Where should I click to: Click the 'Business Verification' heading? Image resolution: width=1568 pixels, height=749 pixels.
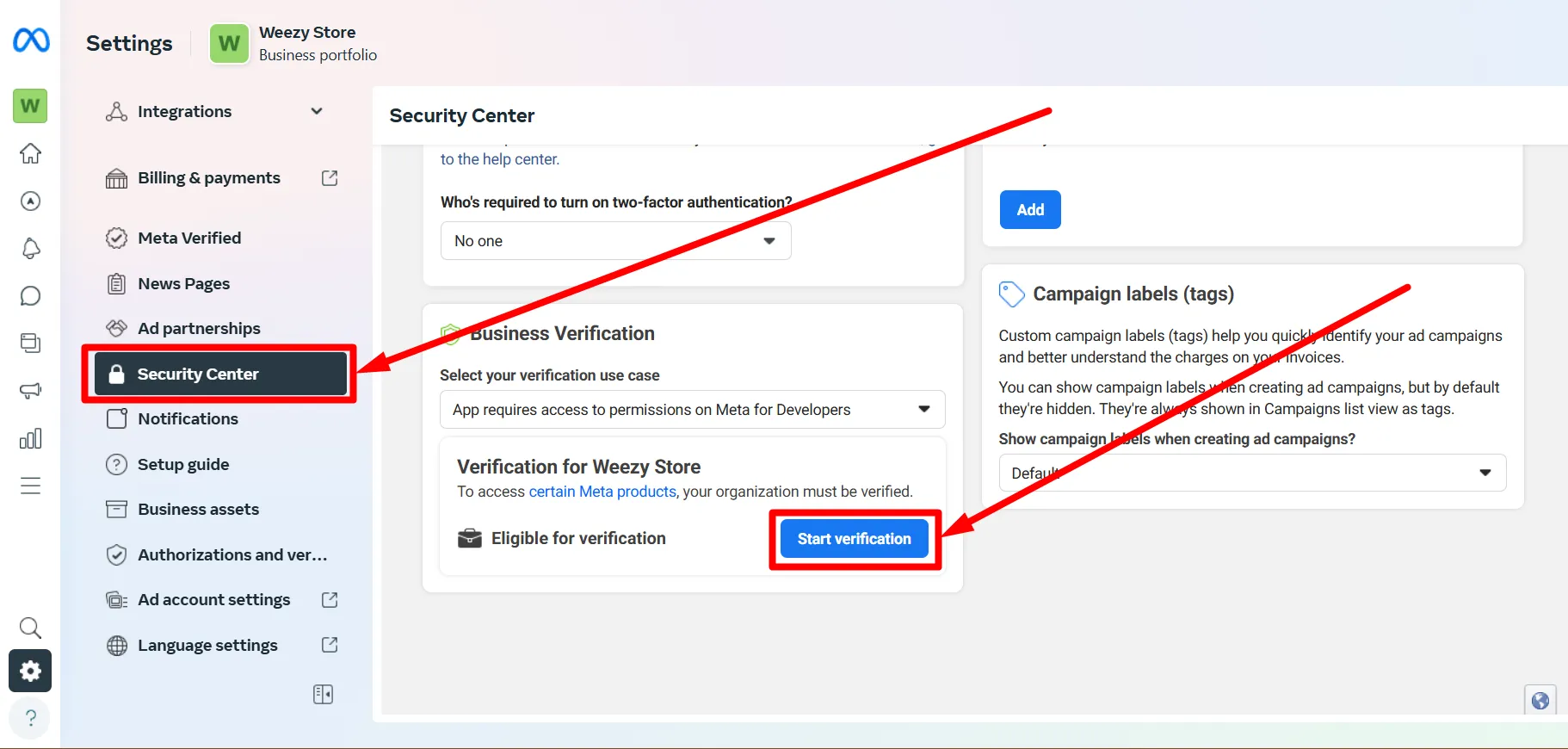pos(562,334)
